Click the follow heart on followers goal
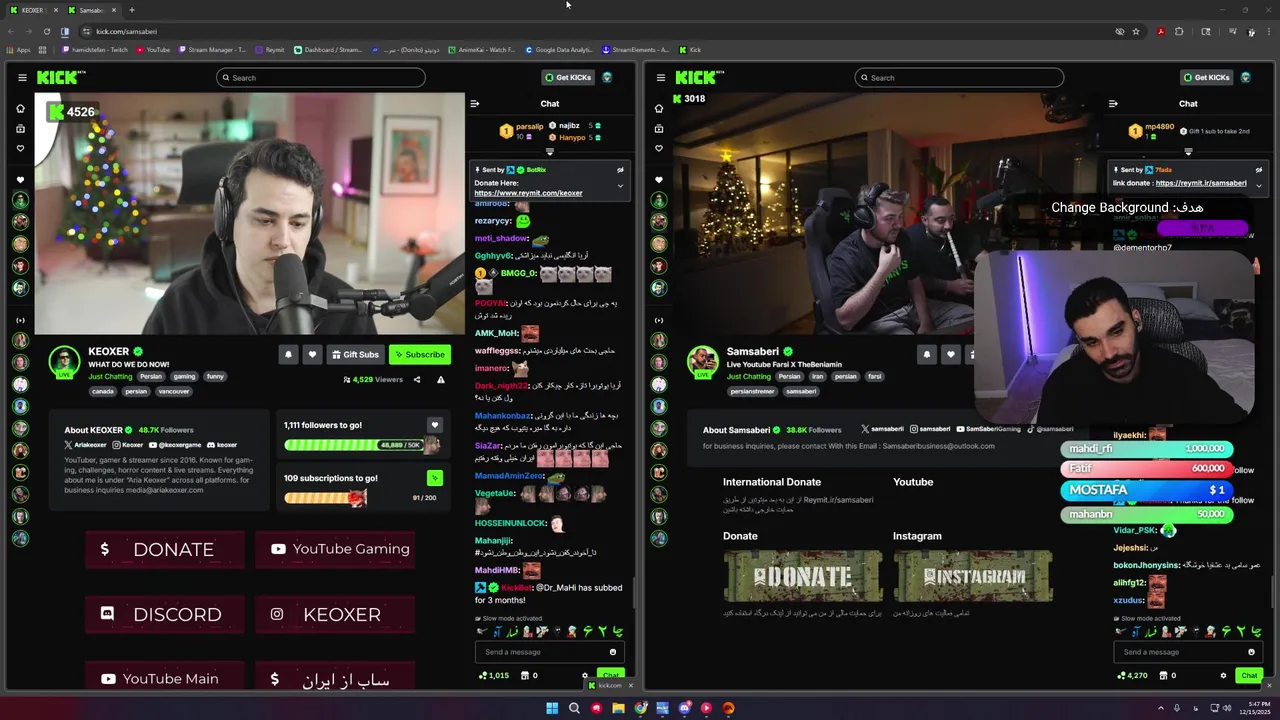The width and height of the screenshot is (1280, 720). click(434, 425)
